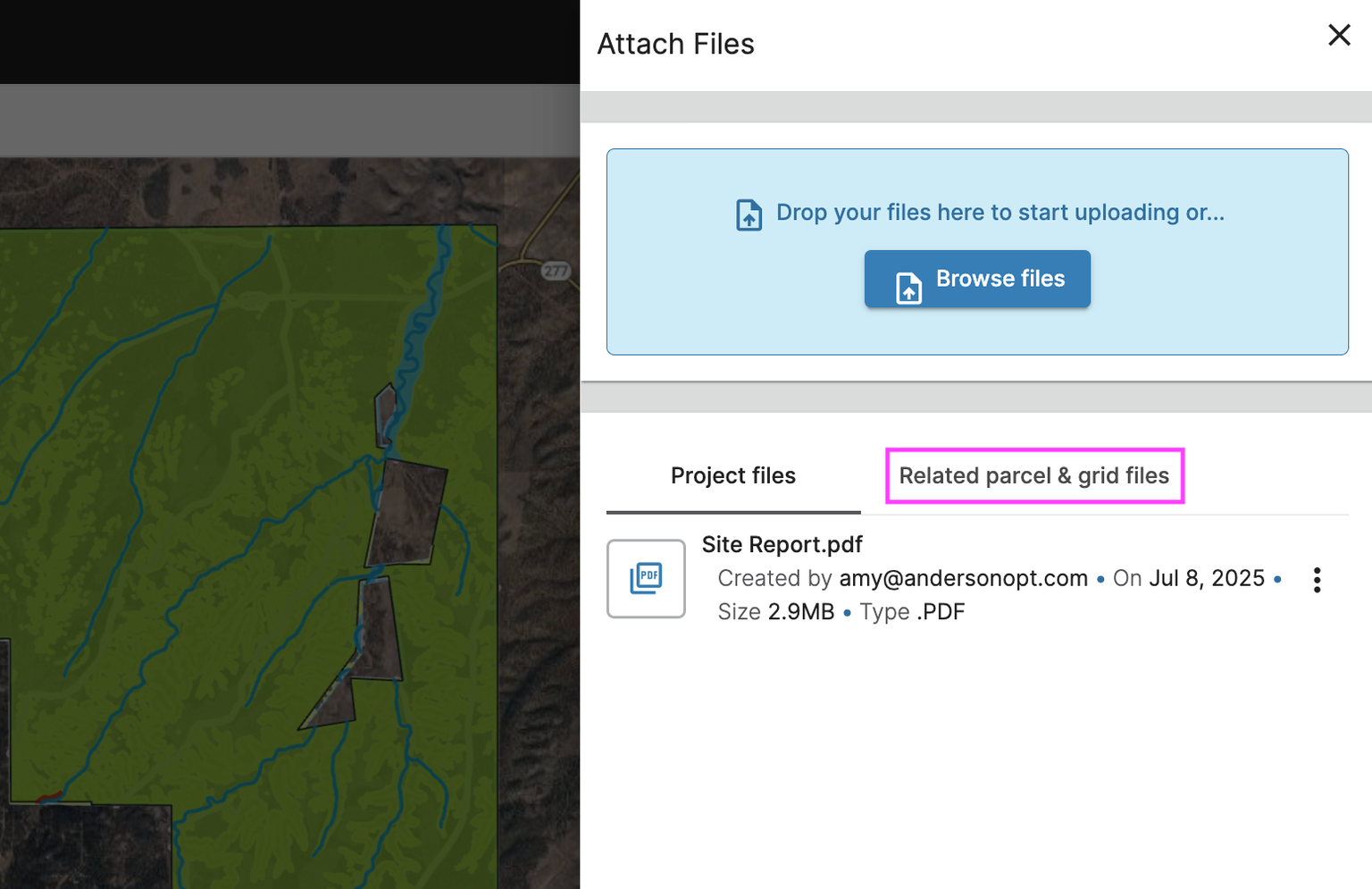The height and width of the screenshot is (889, 1372).
Task: Close the Attach Files dialog with the X
Action: point(1339,35)
